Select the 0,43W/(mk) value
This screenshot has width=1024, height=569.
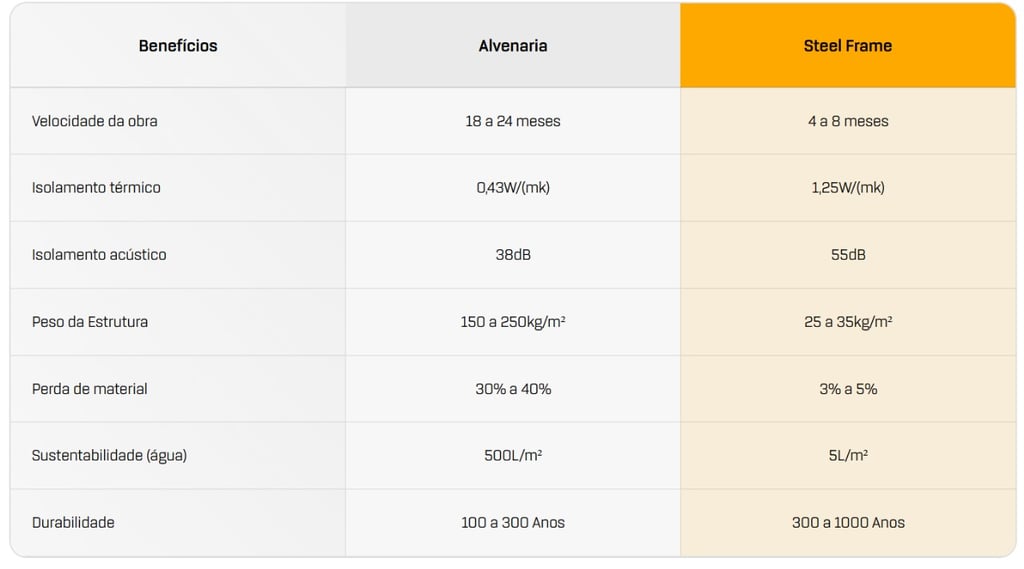(x=513, y=188)
